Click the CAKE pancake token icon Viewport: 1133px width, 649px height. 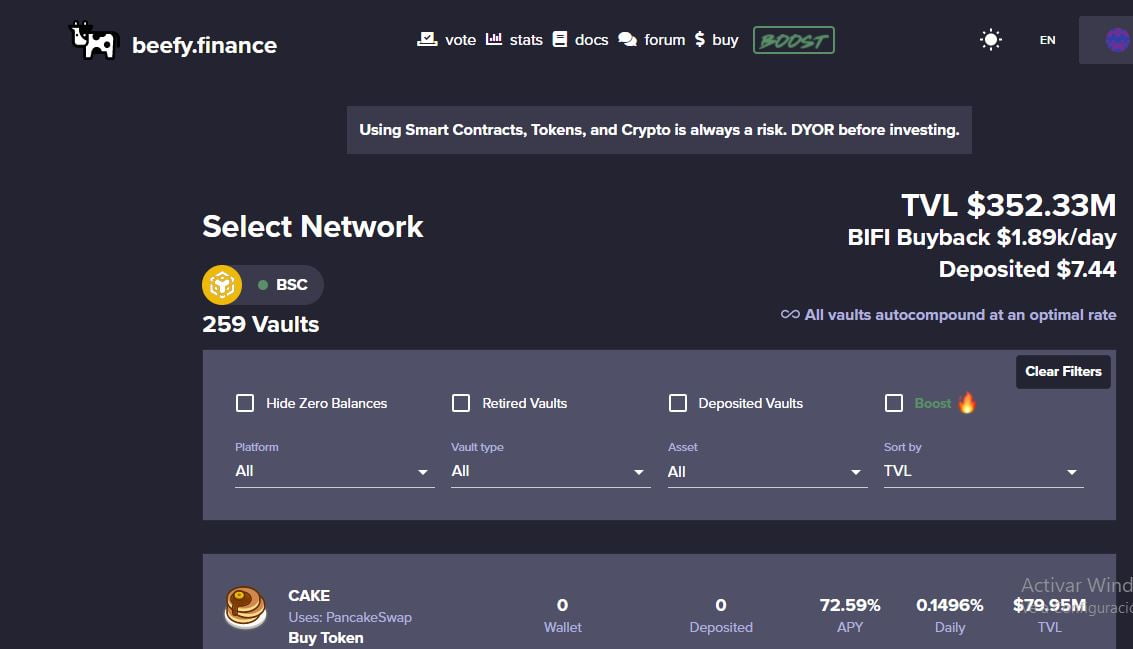pyautogui.click(x=245, y=607)
